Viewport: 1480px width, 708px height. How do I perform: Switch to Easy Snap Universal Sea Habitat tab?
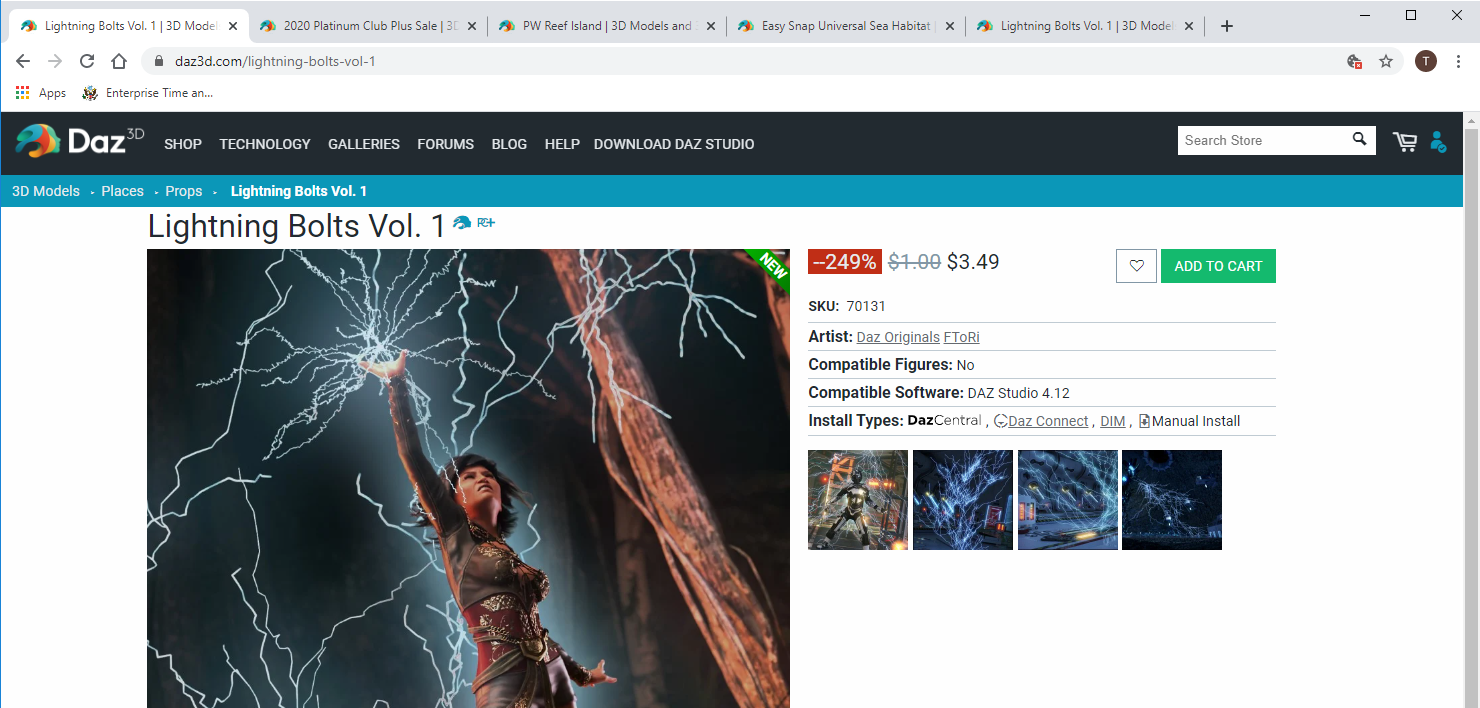[x=844, y=26]
